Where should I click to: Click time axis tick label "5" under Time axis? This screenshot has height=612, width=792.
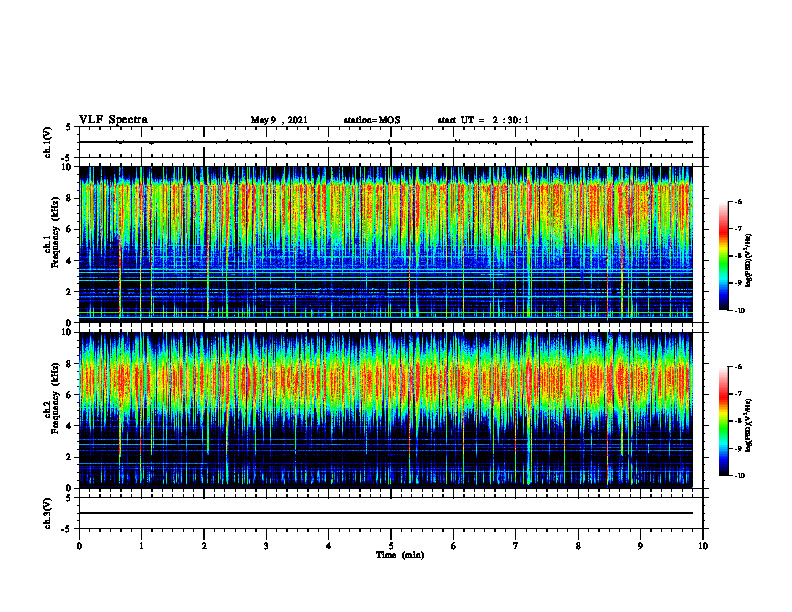391,546
